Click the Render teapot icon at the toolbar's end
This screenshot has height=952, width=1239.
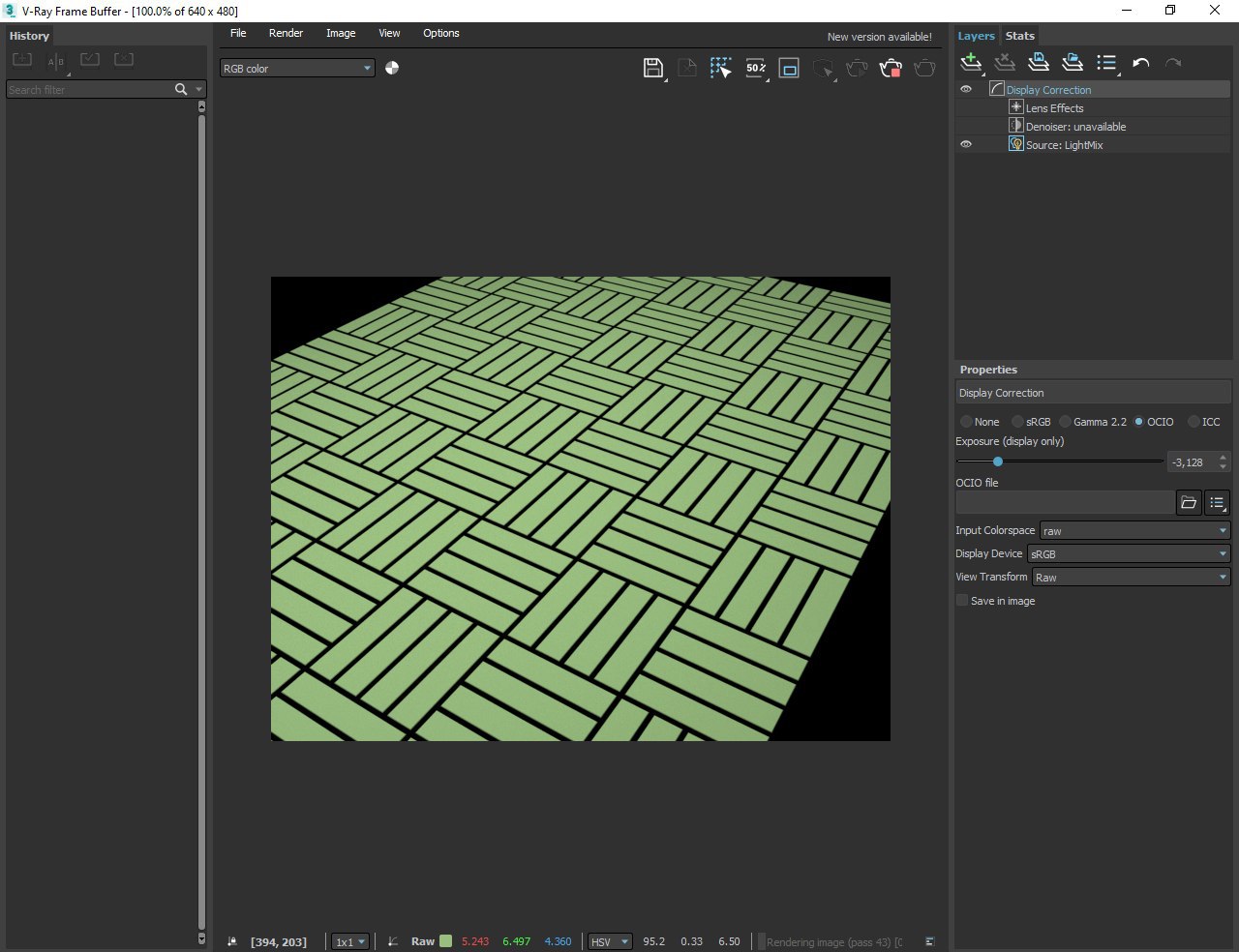tap(924, 68)
